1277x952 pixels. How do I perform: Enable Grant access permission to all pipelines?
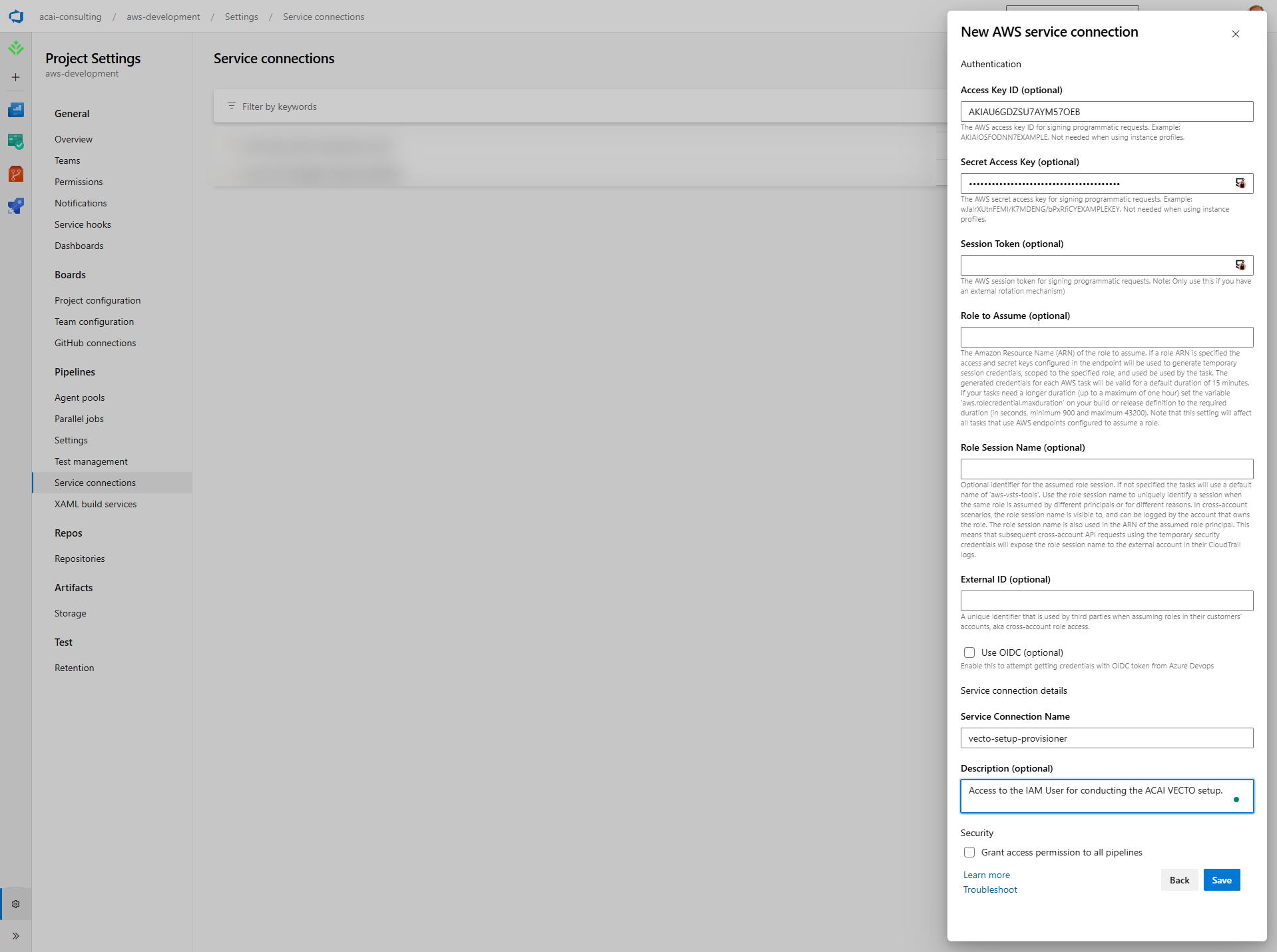pos(969,852)
